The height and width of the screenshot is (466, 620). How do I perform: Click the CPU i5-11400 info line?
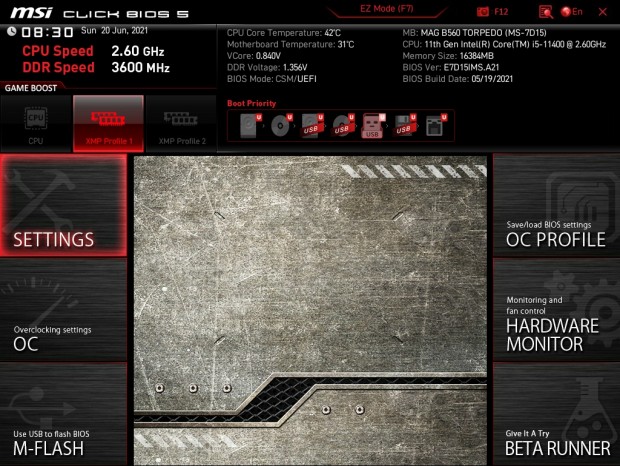(504, 44)
